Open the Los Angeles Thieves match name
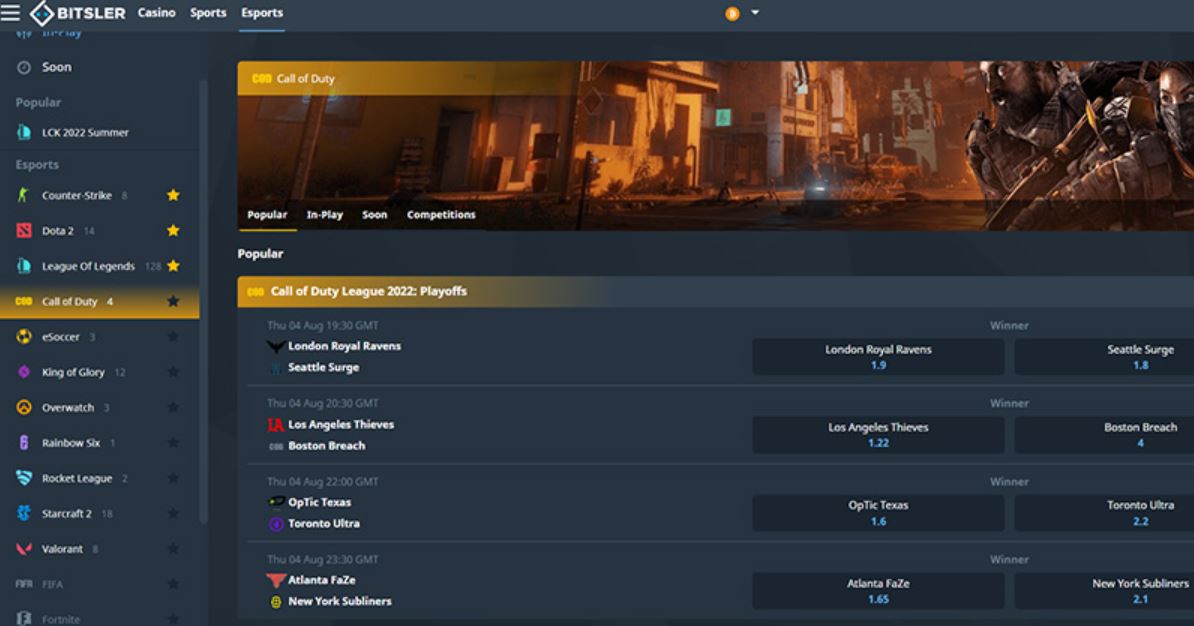Viewport: 1194px width, 626px height. point(341,424)
